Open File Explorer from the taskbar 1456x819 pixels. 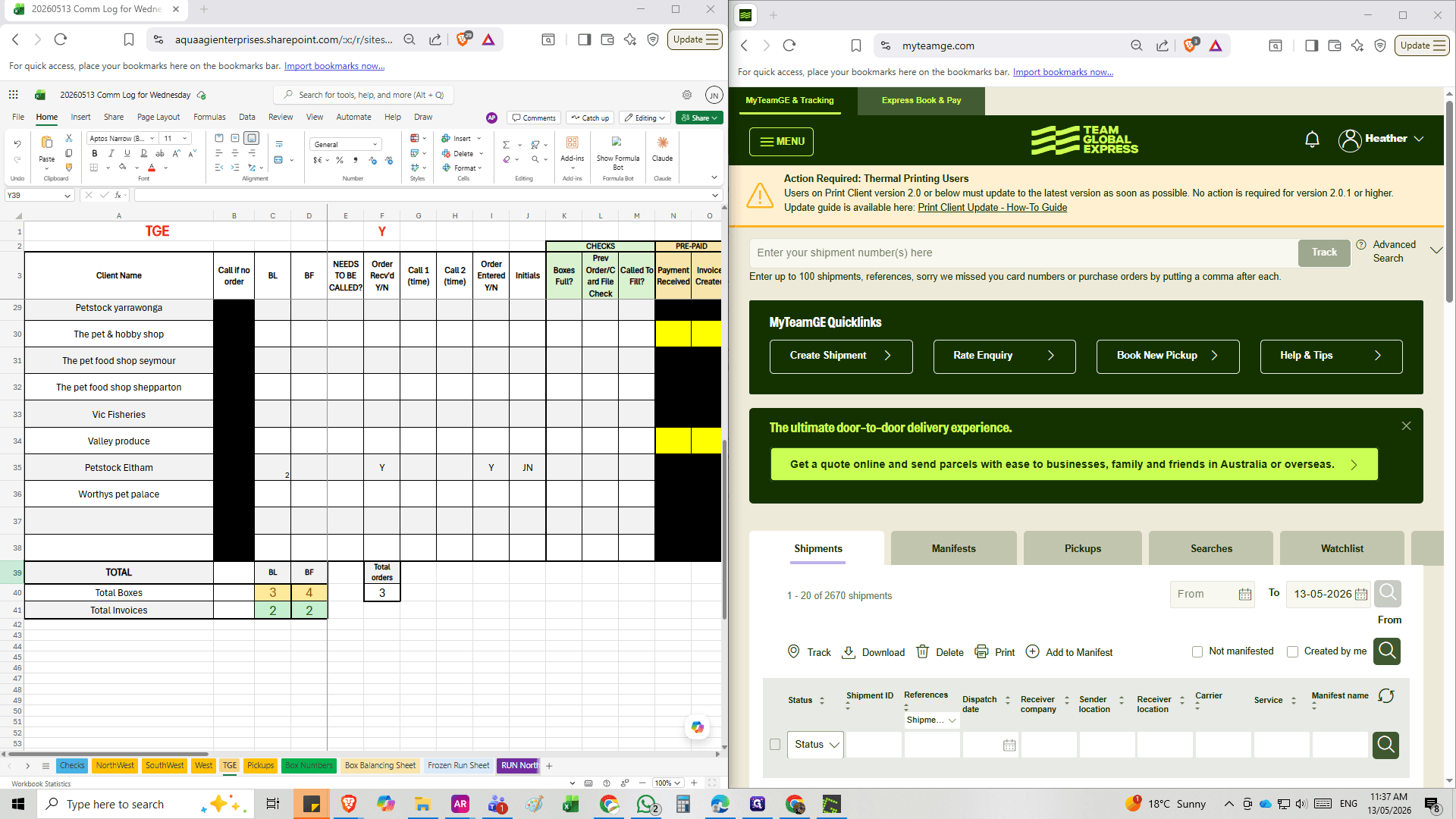(x=422, y=804)
